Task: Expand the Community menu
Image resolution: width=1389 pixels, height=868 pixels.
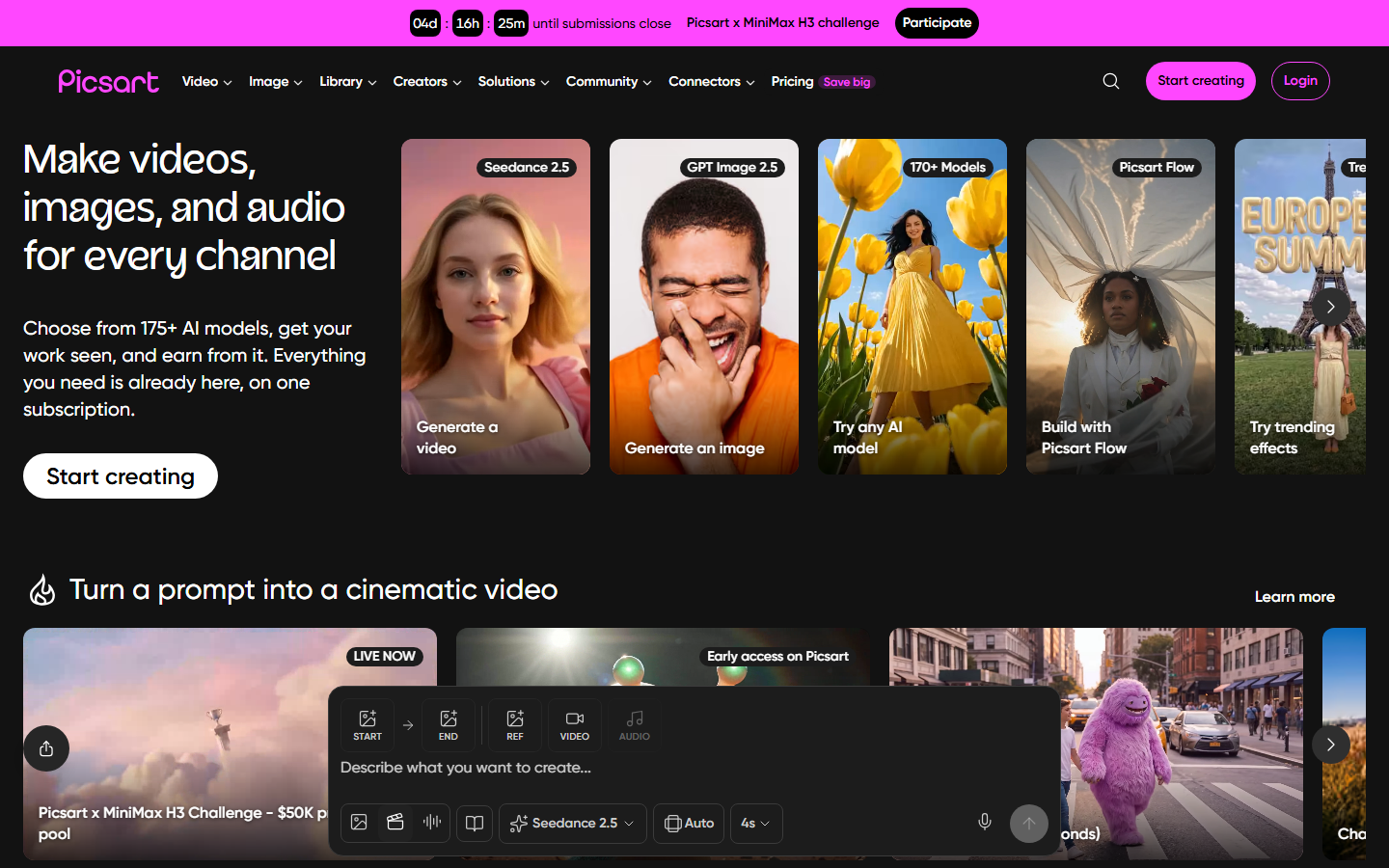Action: [x=609, y=82]
